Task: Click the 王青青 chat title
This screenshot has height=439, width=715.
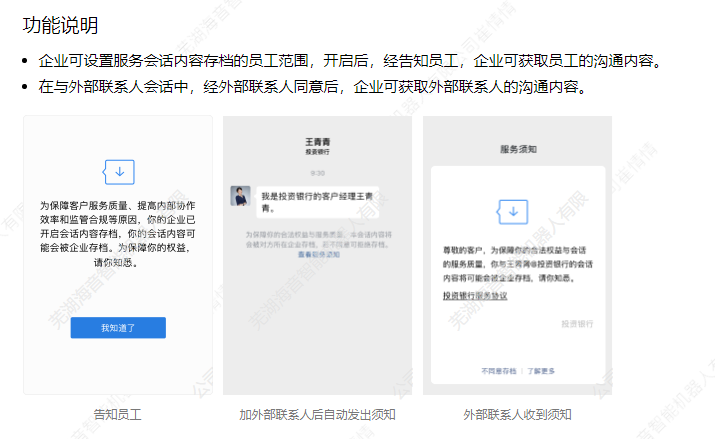Action: tap(317, 142)
